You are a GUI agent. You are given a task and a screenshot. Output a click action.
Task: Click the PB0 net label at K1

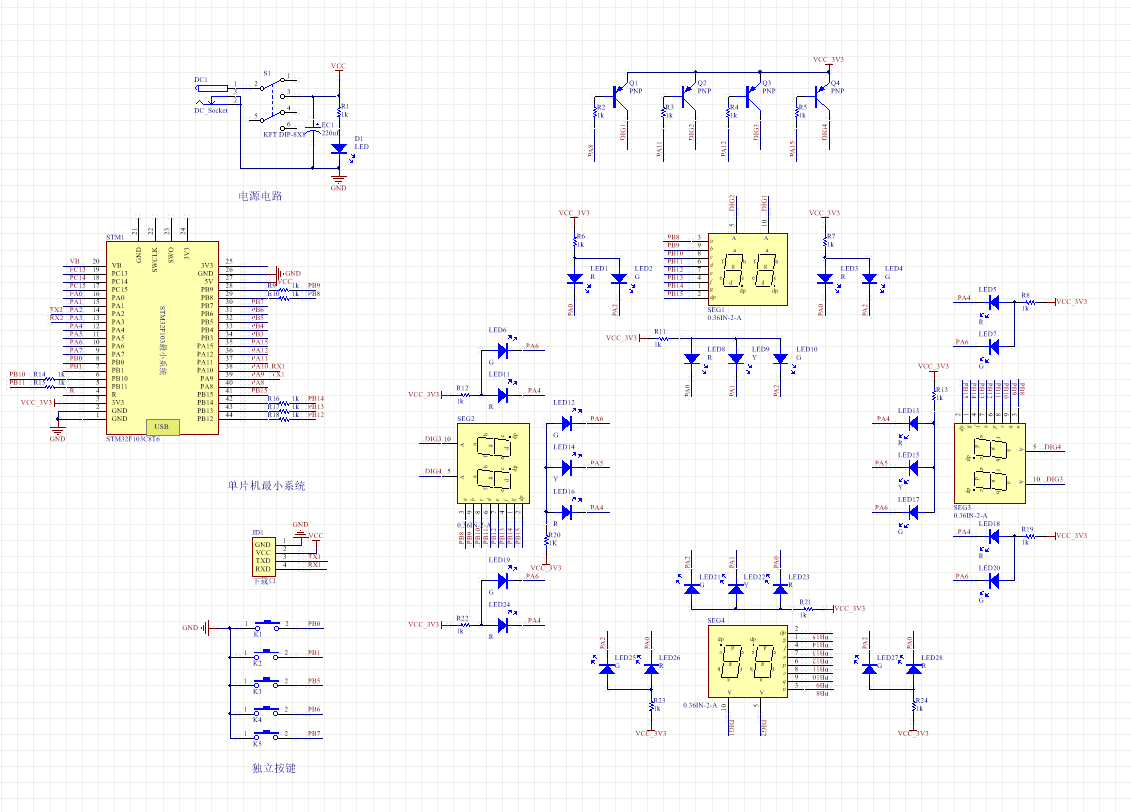pyautogui.click(x=314, y=624)
